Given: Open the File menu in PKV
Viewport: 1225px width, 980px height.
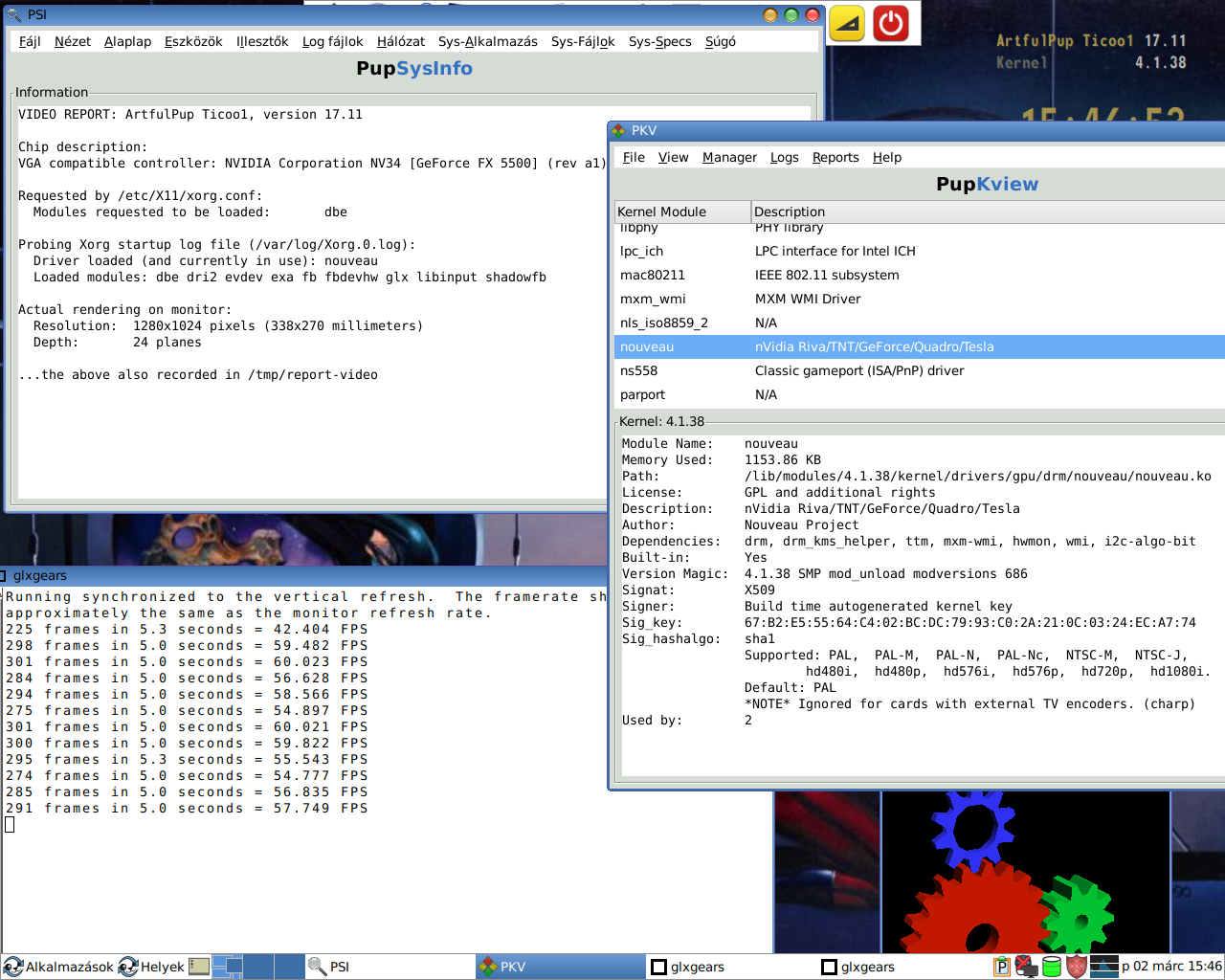Looking at the screenshot, I should point(634,157).
